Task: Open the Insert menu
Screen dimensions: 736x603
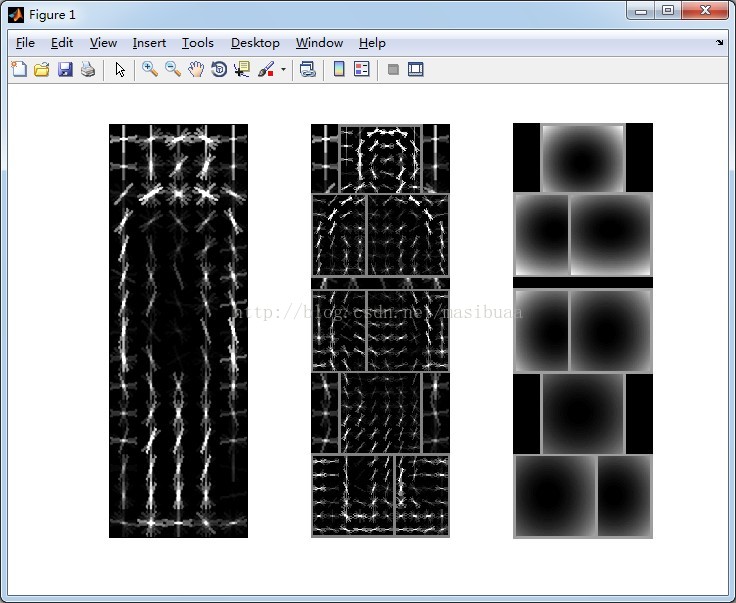Action: click(x=149, y=43)
